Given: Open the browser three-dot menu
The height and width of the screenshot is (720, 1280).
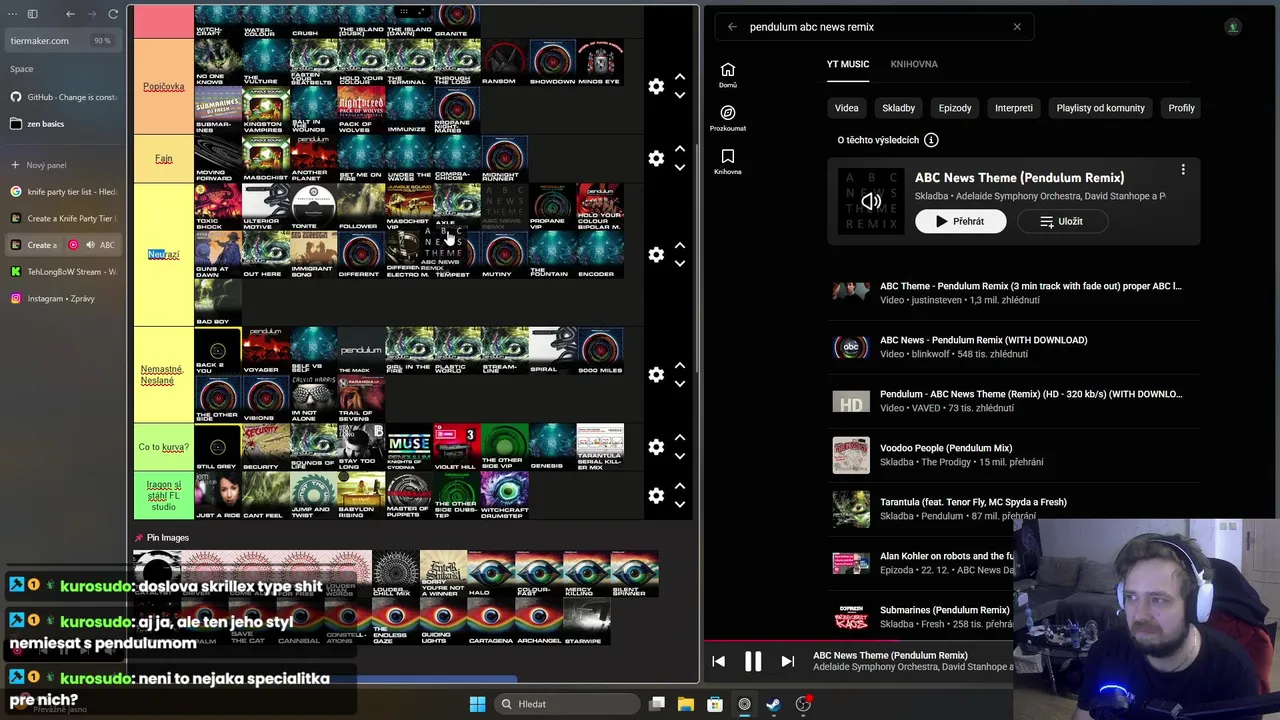Looking at the screenshot, I should (11, 14).
